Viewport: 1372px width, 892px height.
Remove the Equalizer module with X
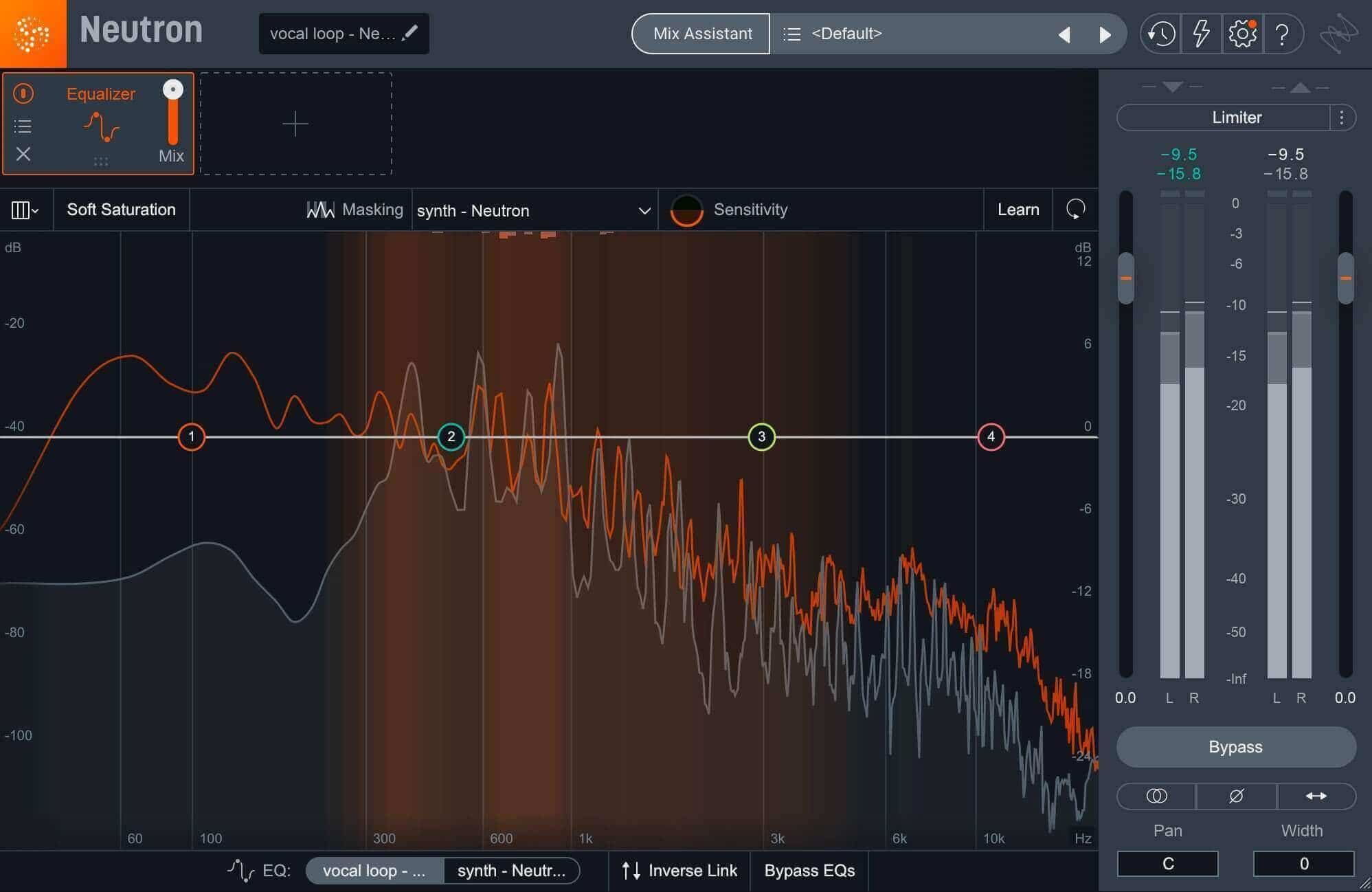[23, 154]
